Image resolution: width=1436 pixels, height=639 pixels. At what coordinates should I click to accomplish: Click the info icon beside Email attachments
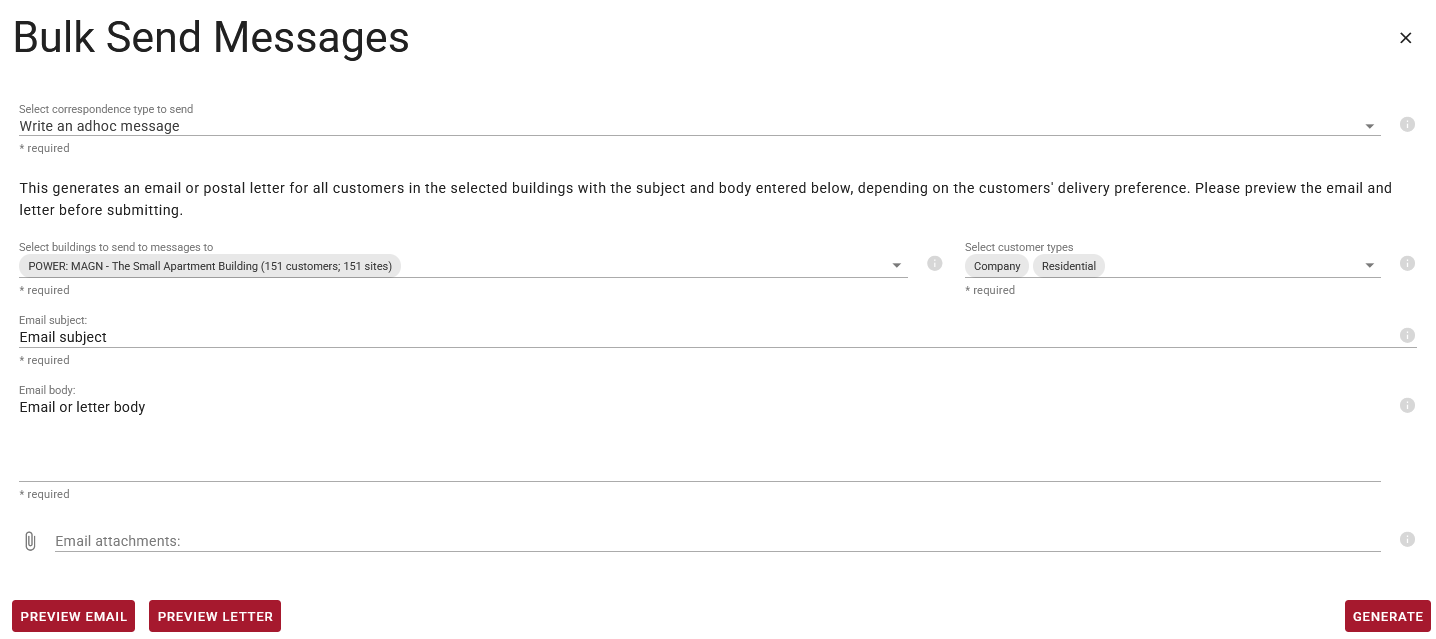pyautogui.click(x=1407, y=540)
